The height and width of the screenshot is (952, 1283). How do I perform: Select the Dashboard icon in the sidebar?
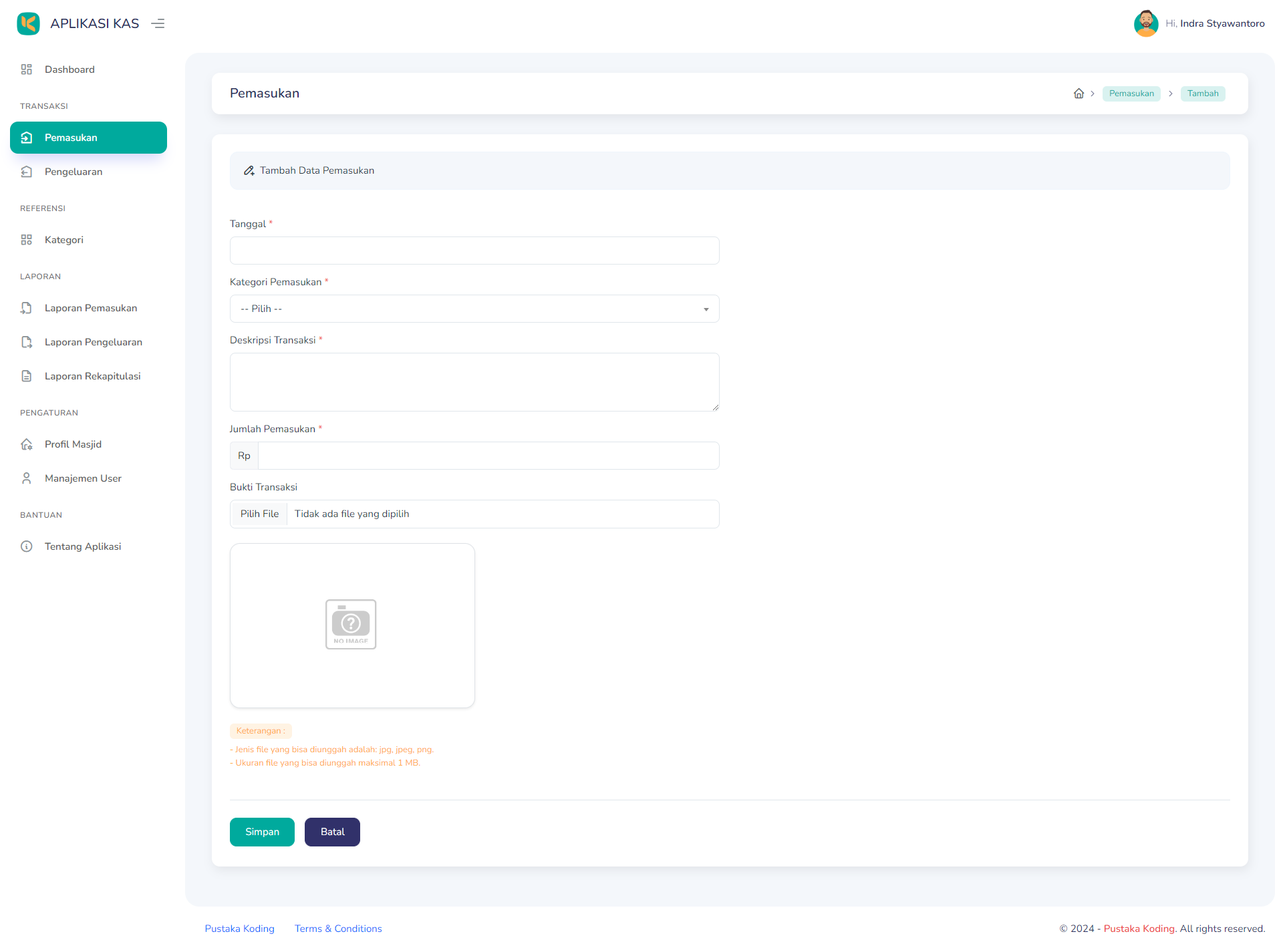(x=27, y=69)
